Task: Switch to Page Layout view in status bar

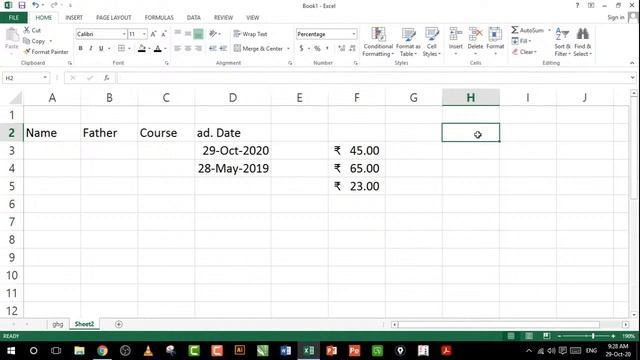Action: coord(529,336)
